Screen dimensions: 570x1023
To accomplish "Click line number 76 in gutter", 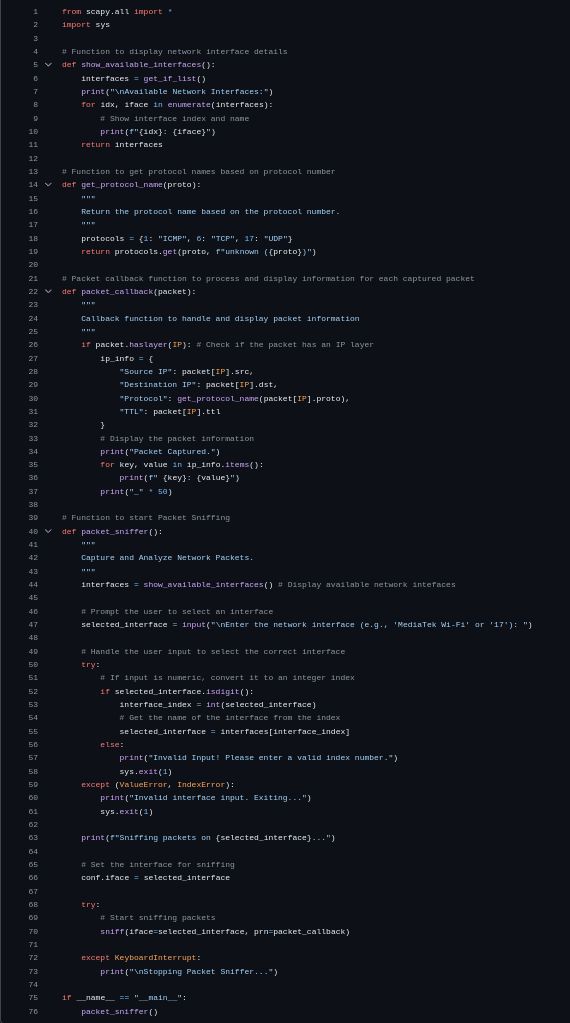I will click(x=33, y=1011).
